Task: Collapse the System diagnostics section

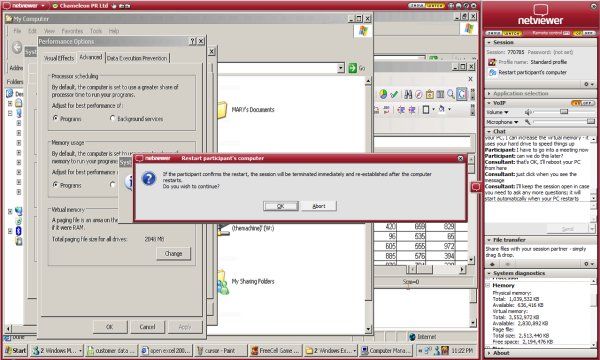Action: pyautogui.click(x=489, y=273)
